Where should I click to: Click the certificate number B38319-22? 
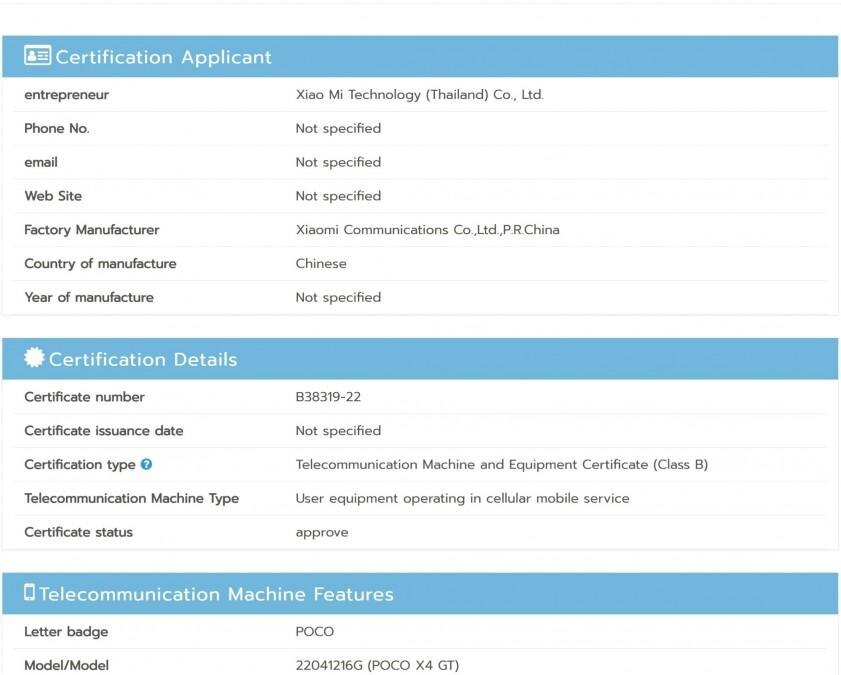328,397
